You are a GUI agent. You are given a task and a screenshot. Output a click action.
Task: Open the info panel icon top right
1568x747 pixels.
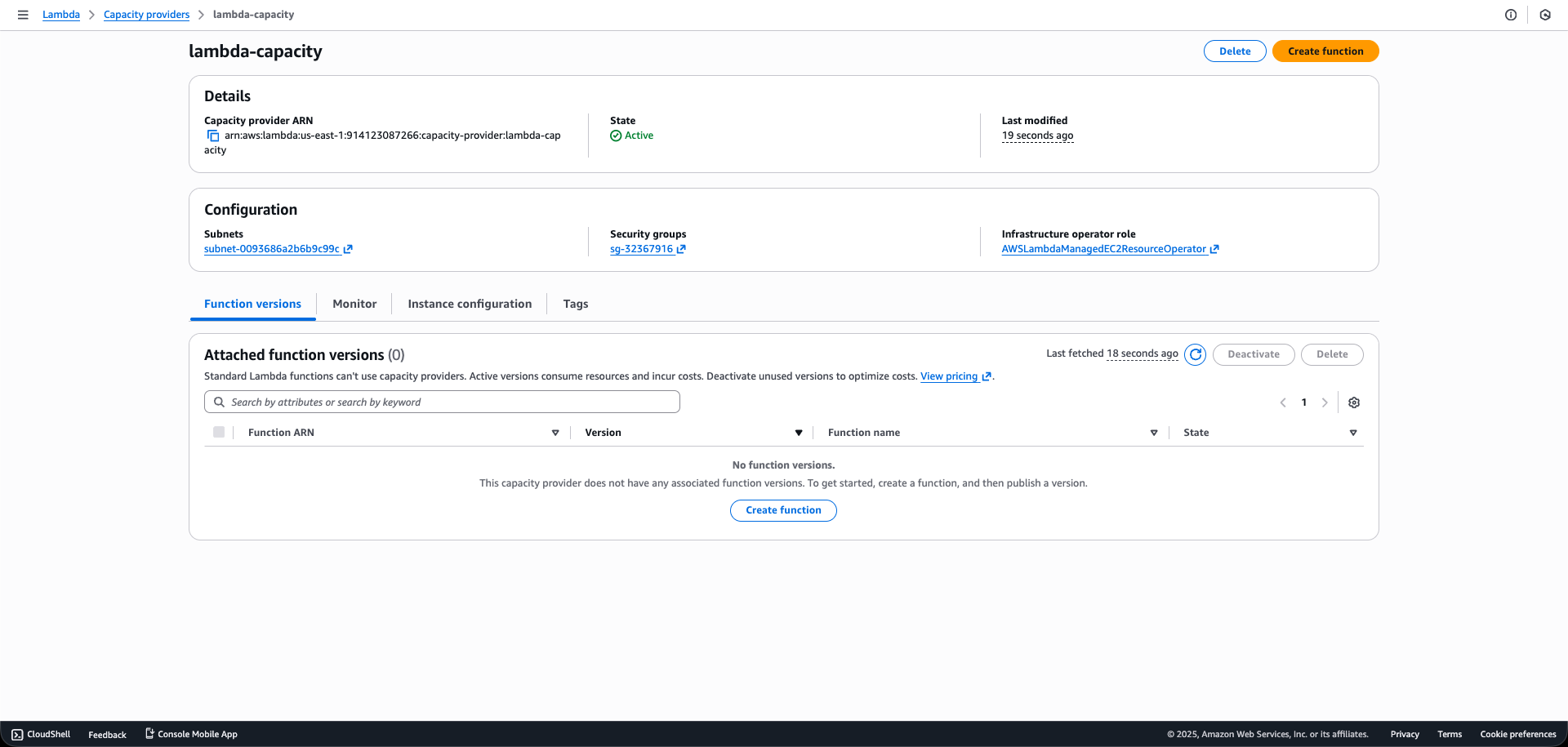(x=1511, y=15)
